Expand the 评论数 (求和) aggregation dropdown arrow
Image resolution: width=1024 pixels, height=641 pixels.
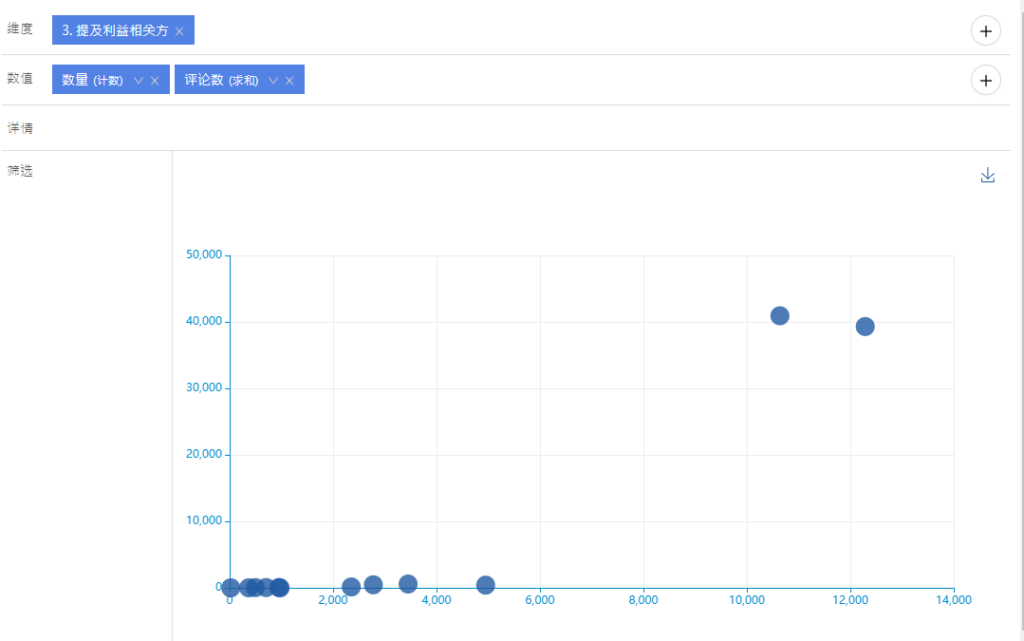[x=272, y=81]
